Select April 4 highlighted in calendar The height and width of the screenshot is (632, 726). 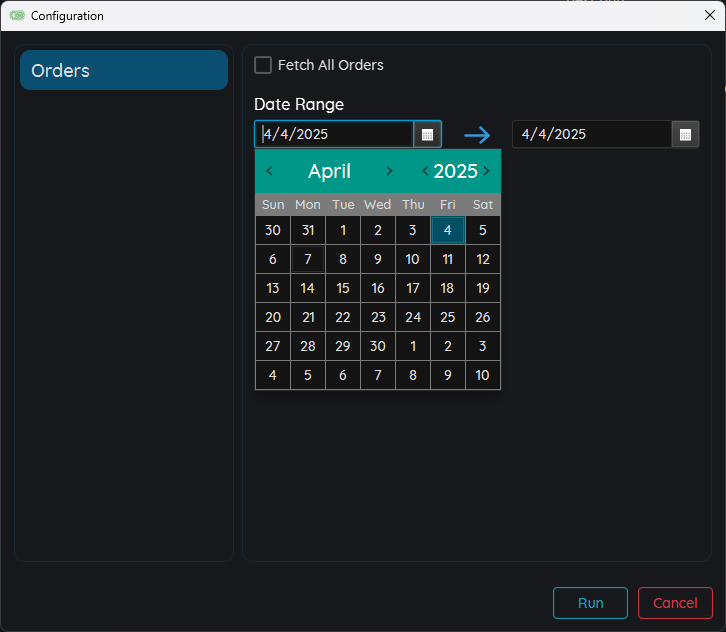pos(448,230)
